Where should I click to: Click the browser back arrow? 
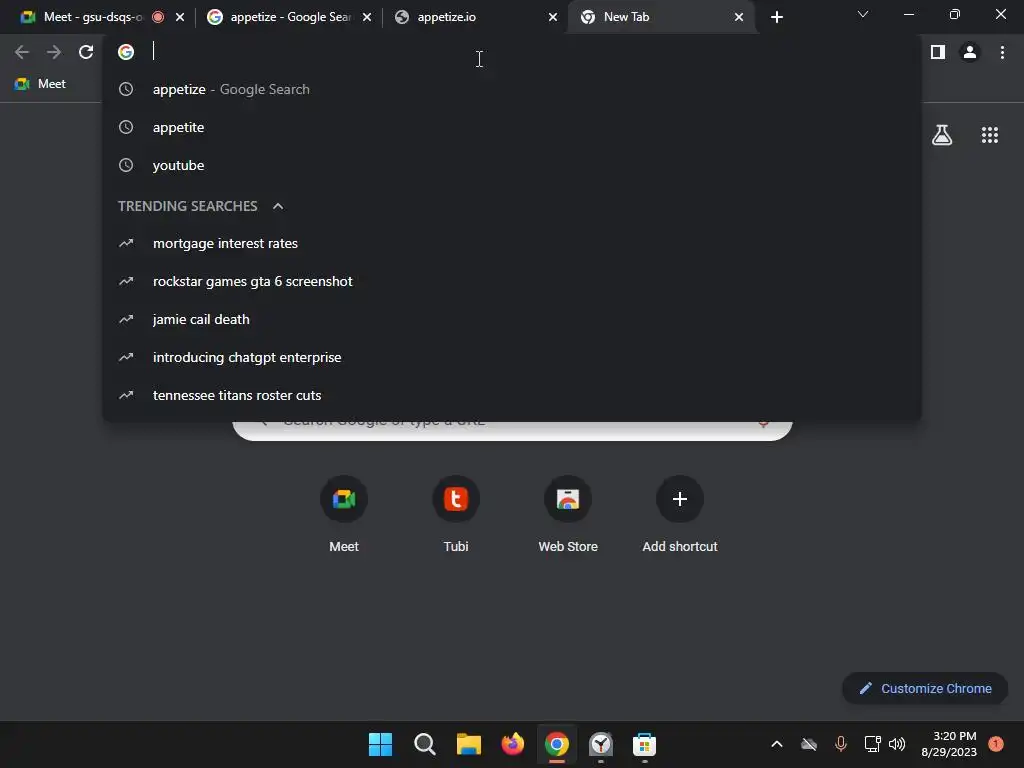22,52
